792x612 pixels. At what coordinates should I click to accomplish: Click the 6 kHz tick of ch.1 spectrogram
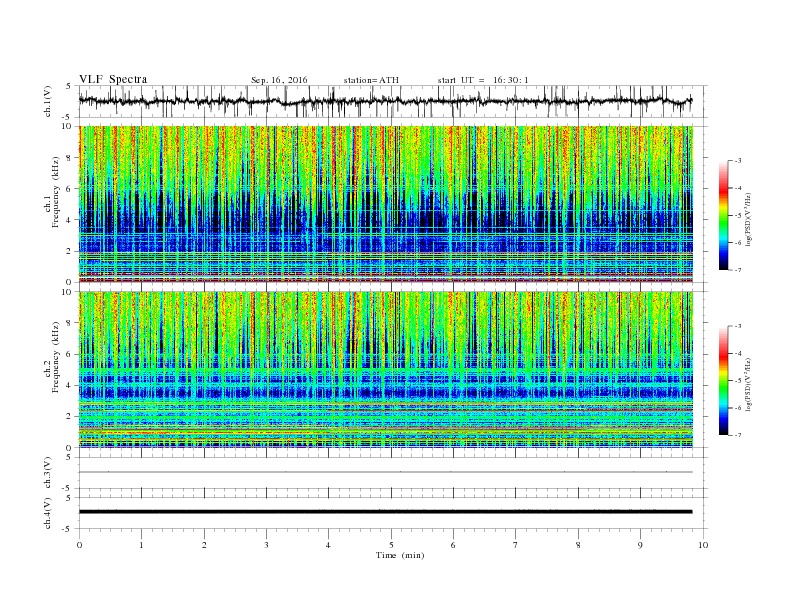(70, 189)
